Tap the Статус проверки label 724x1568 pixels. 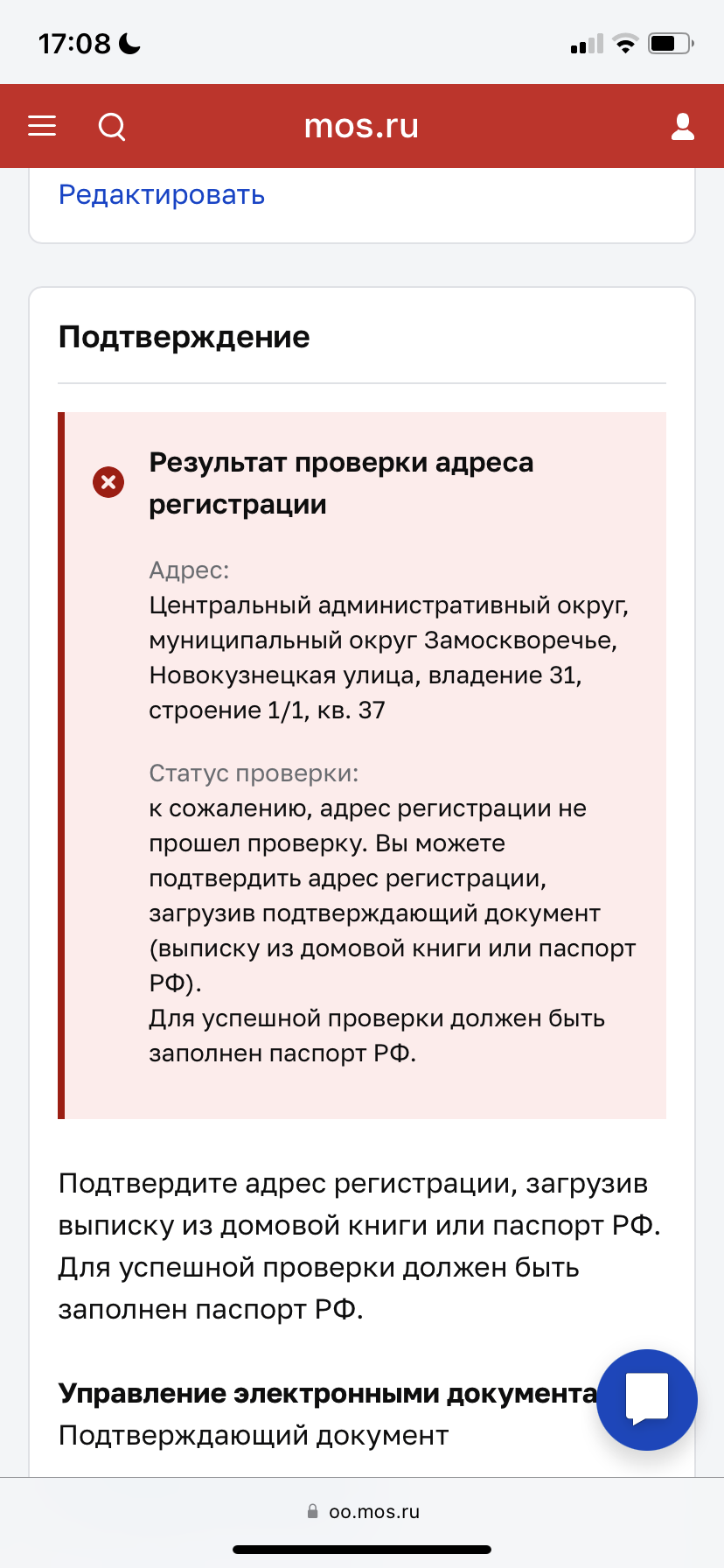click(x=254, y=773)
